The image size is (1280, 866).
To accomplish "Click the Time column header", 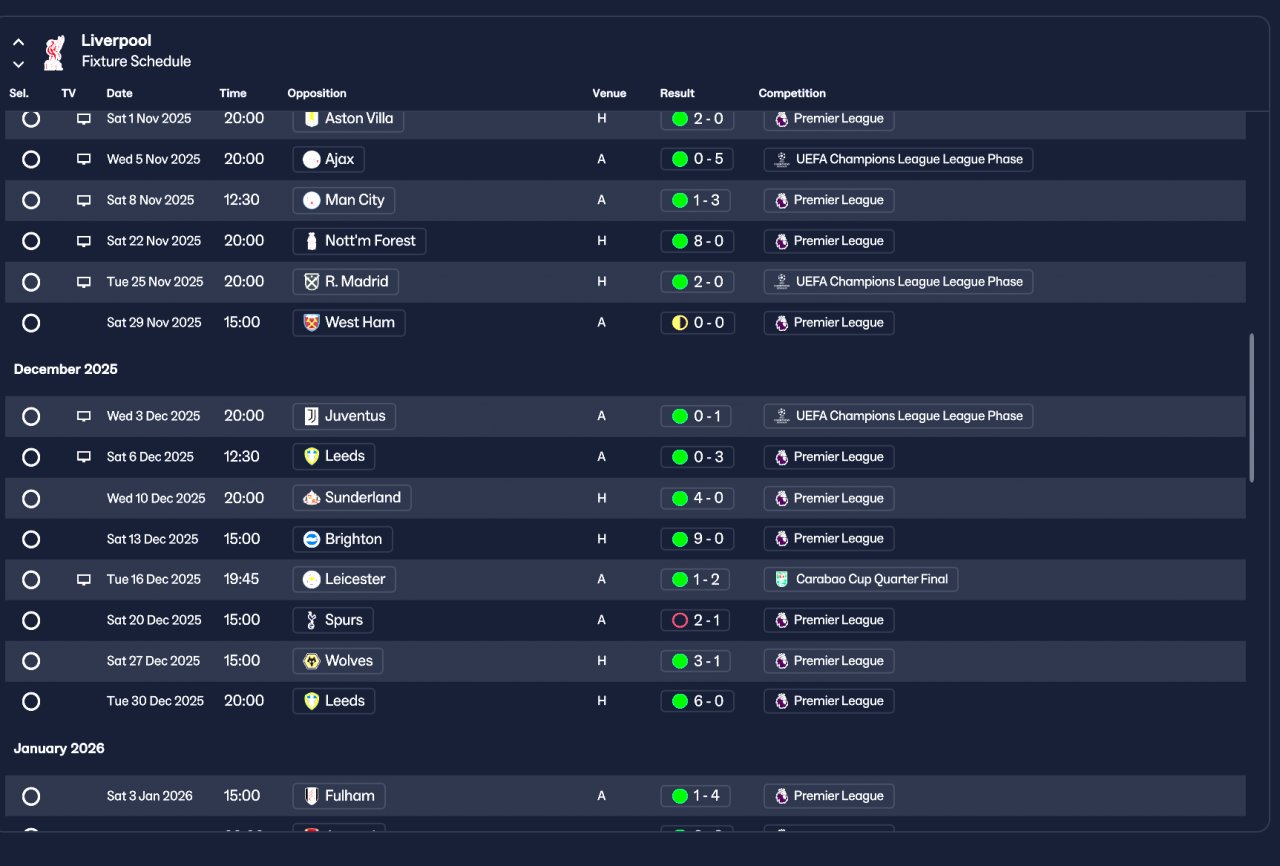I will pyautogui.click(x=233, y=93).
